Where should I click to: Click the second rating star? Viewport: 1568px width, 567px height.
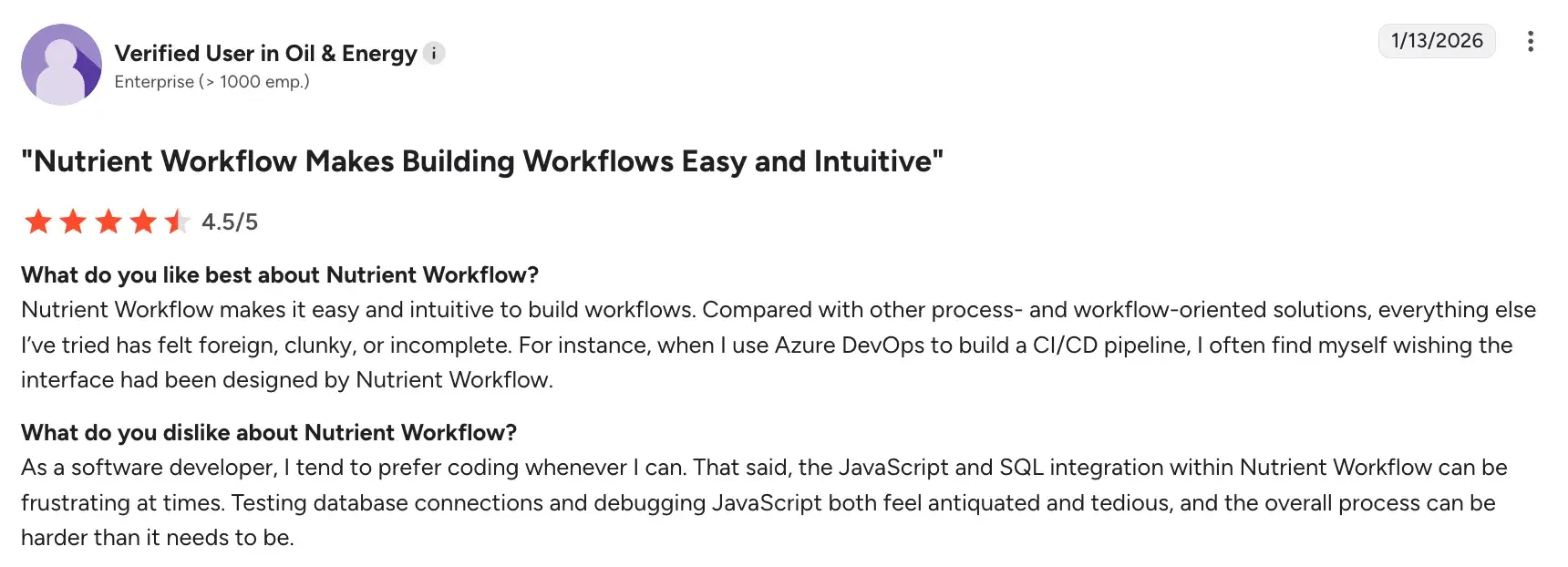73,222
